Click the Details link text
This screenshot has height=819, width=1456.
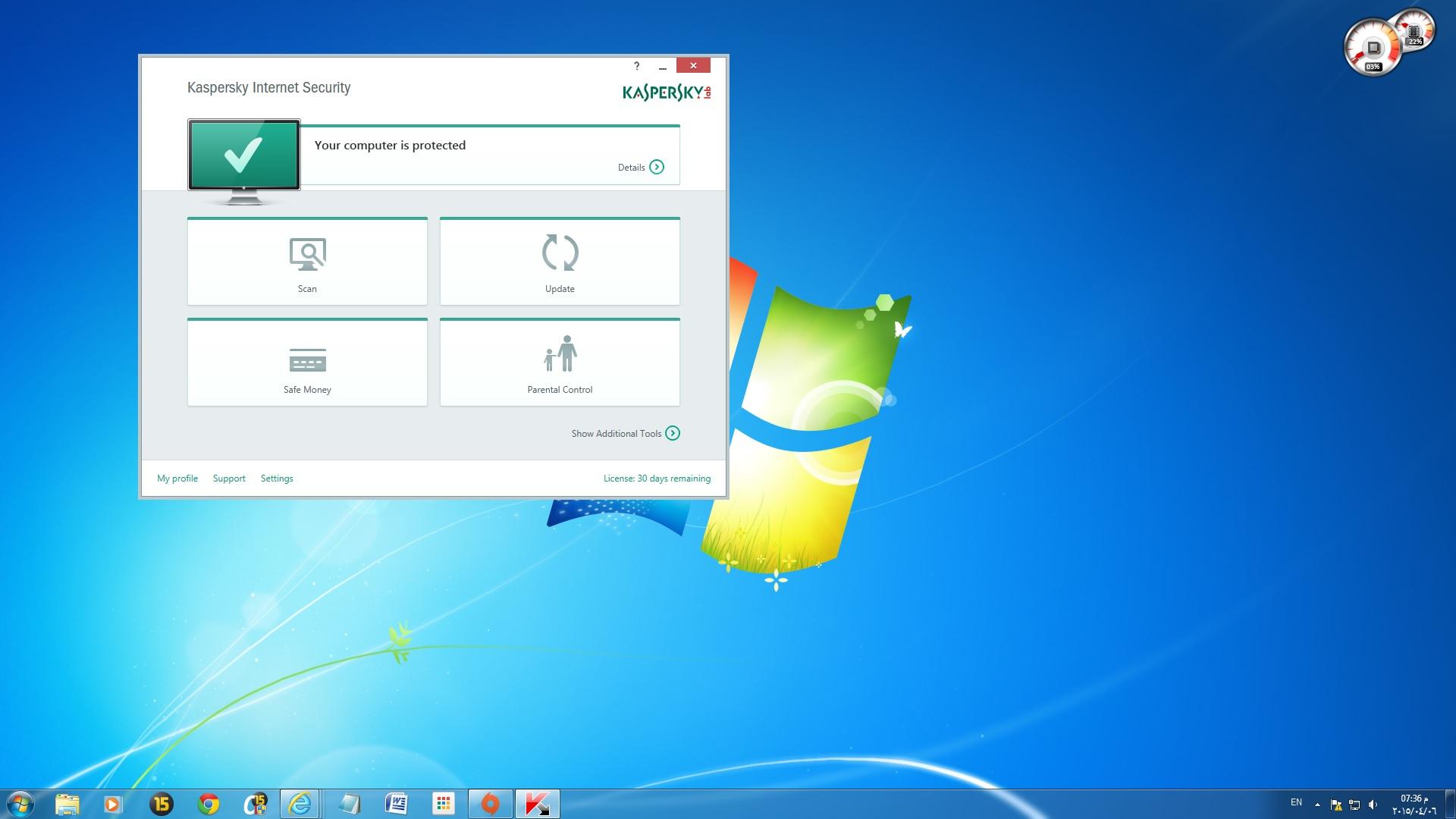pyautogui.click(x=631, y=168)
